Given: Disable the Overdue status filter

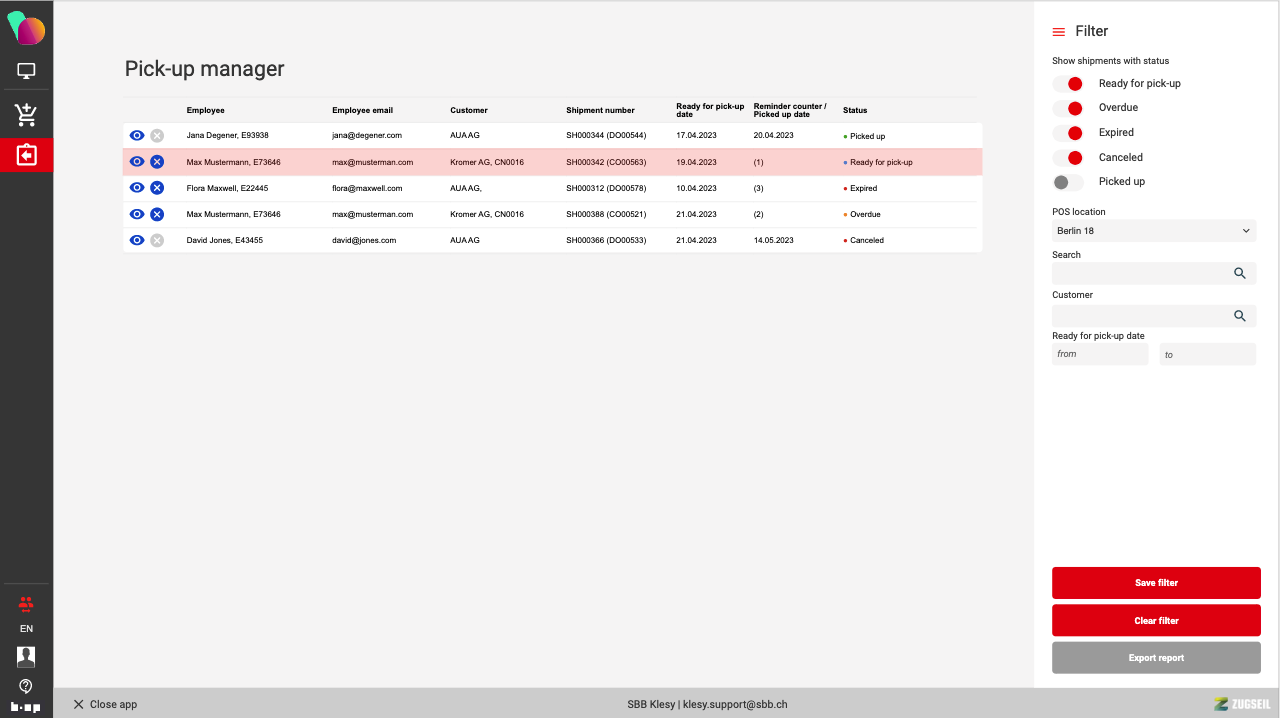Looking at the screenshot, I should (1068, 108).
